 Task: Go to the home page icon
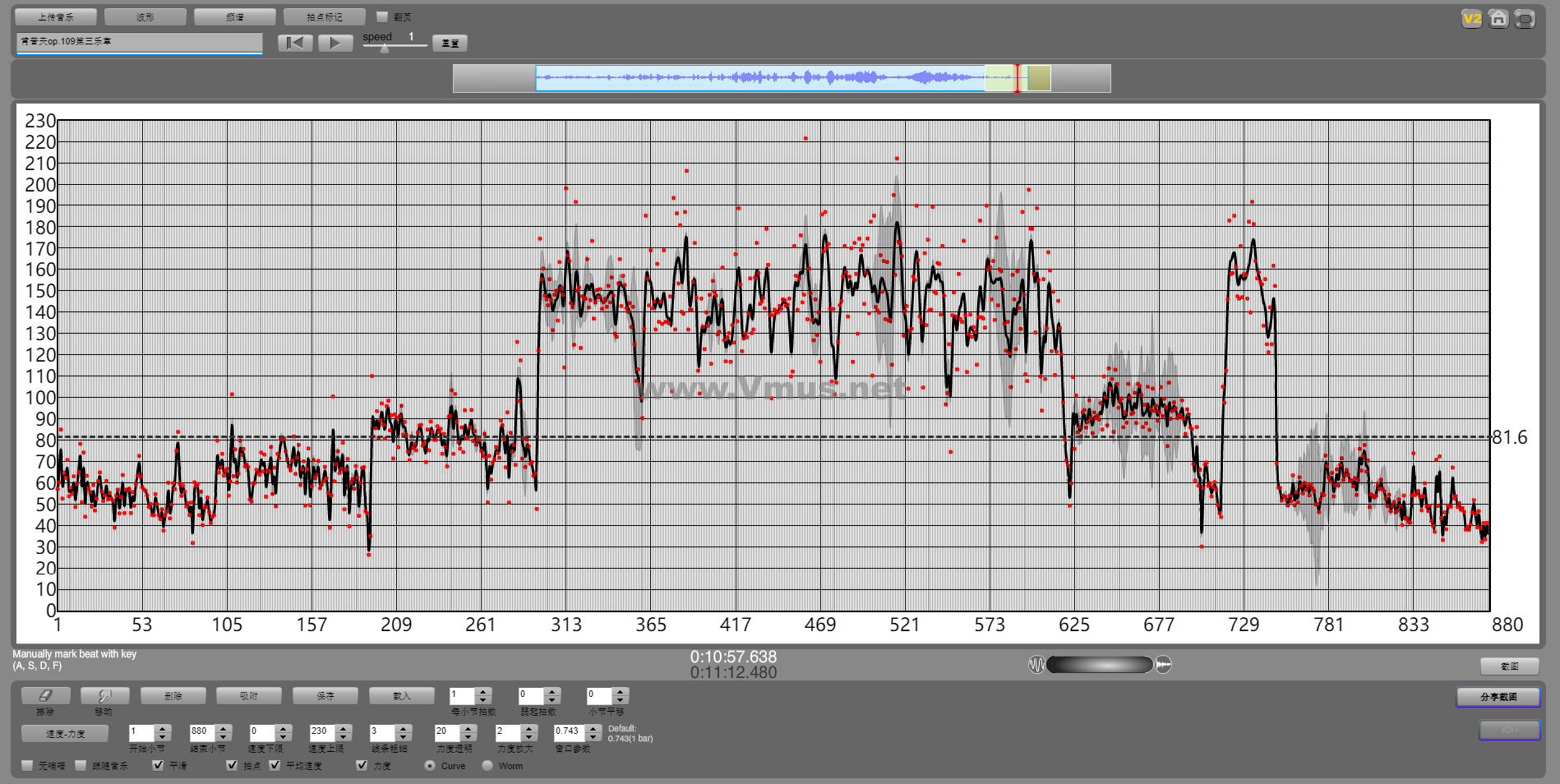(x=1498, y=19)
